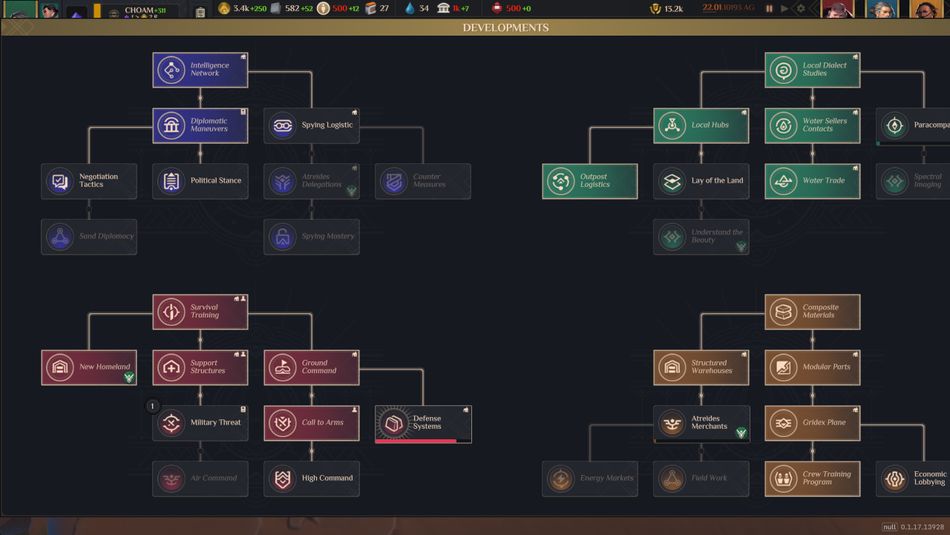Choose the Lay of the Land development
The height and width of the screenshot is (535, 950).
[701, 181]
